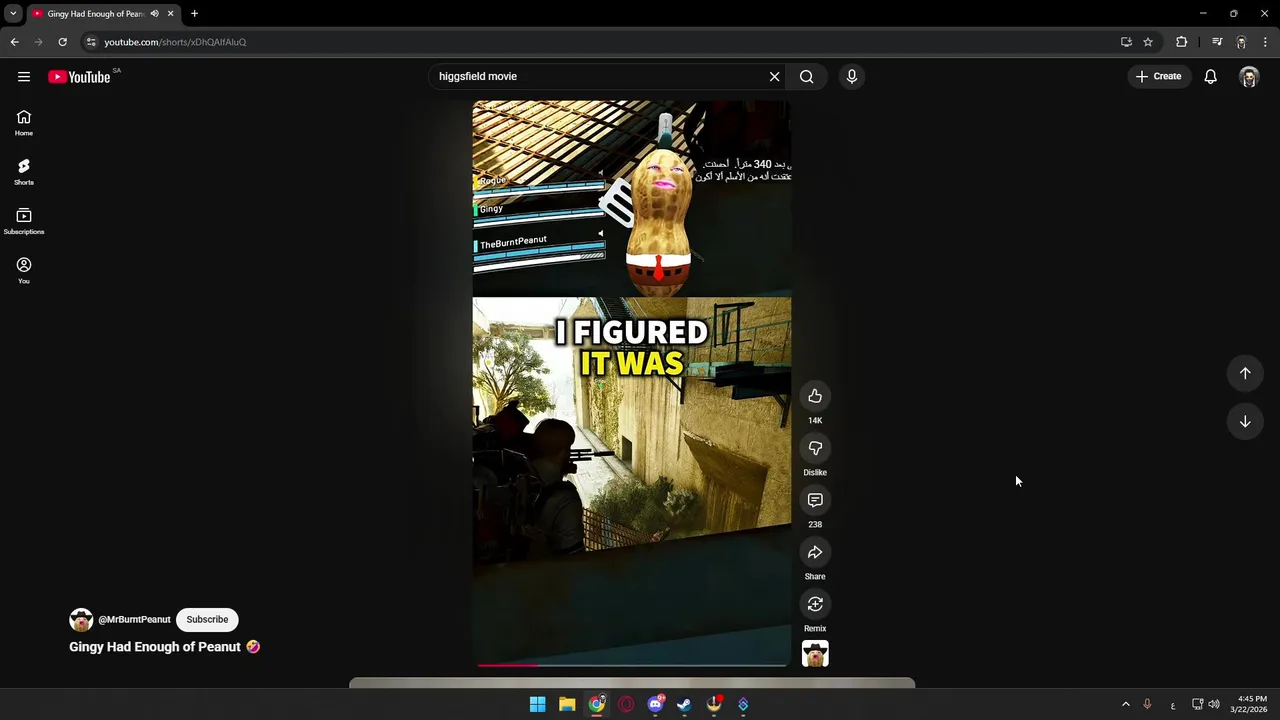
Task: Open Discord from the taskbar
Action: coord(656,704)
